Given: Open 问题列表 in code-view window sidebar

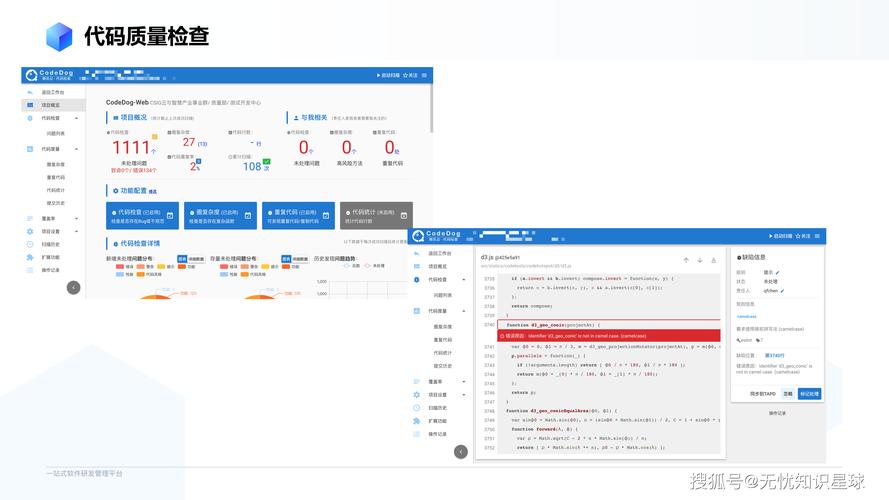Looking at the screenshot, I should tap(443, 295).
